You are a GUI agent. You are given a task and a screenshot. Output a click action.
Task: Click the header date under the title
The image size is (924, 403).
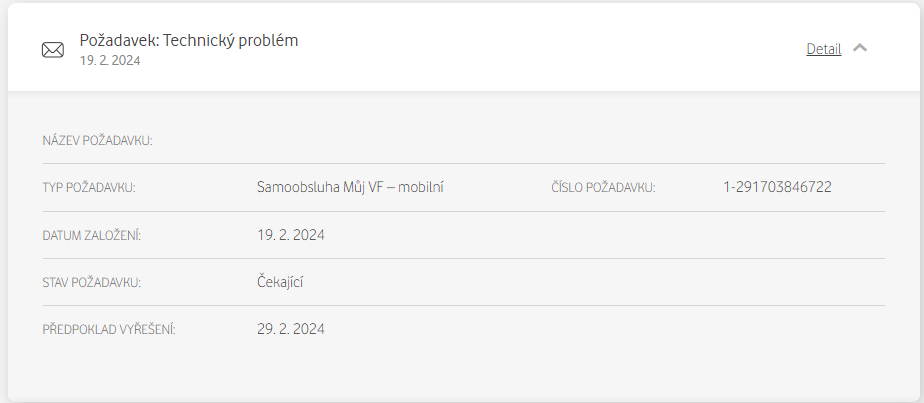[x=110, y=61]
